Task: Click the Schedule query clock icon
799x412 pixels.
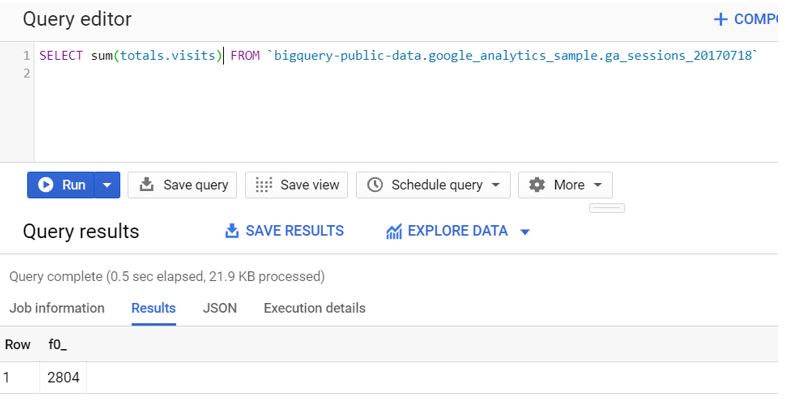Action: [x=375, y=185]
